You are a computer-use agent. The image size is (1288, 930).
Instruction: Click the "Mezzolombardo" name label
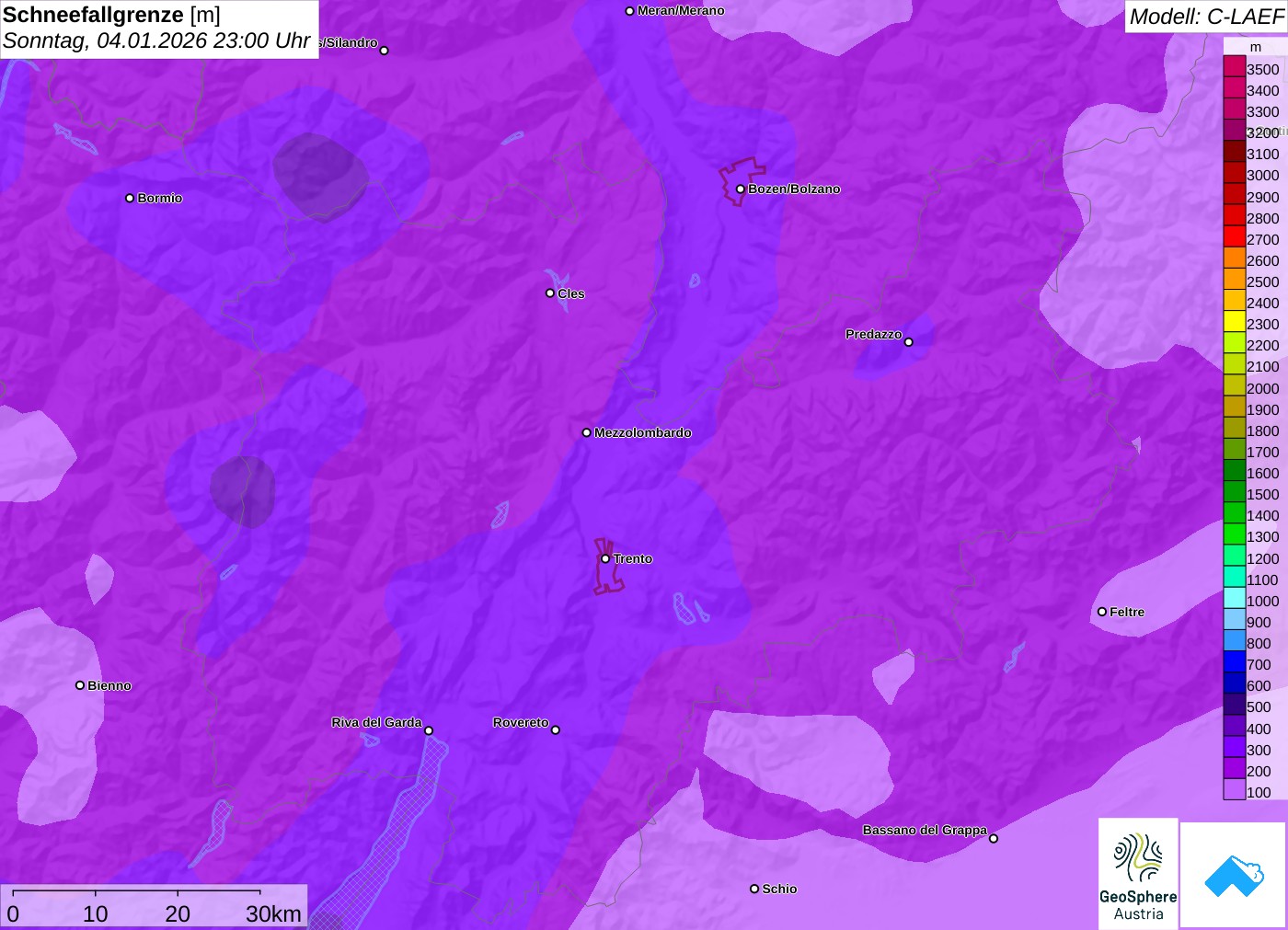coord(643,433)
